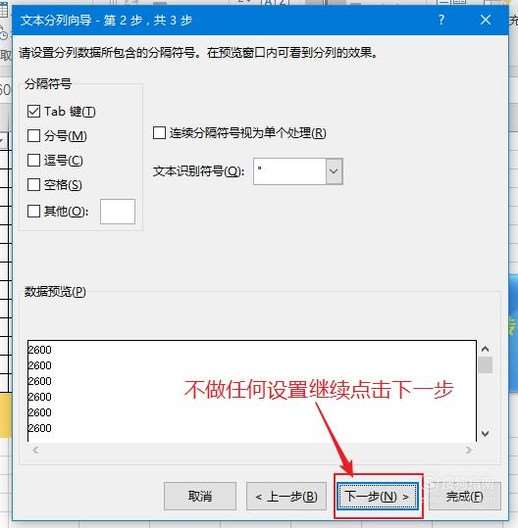Click the horizontal scroll right arrow
Screen dimensions: 518x528
[x=468, y=450]
